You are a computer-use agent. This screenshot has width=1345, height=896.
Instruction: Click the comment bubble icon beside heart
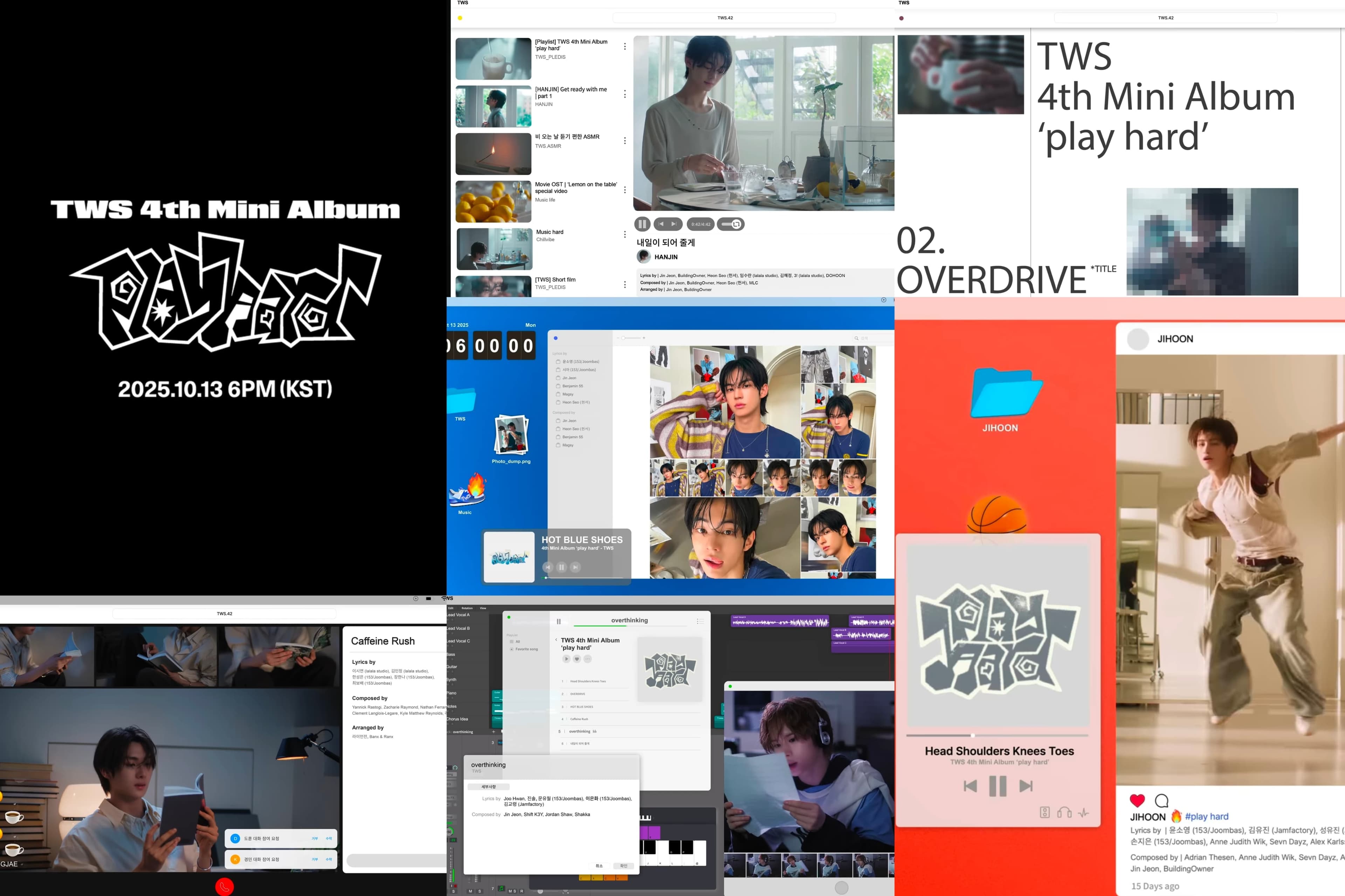[x=1161, y=800]
